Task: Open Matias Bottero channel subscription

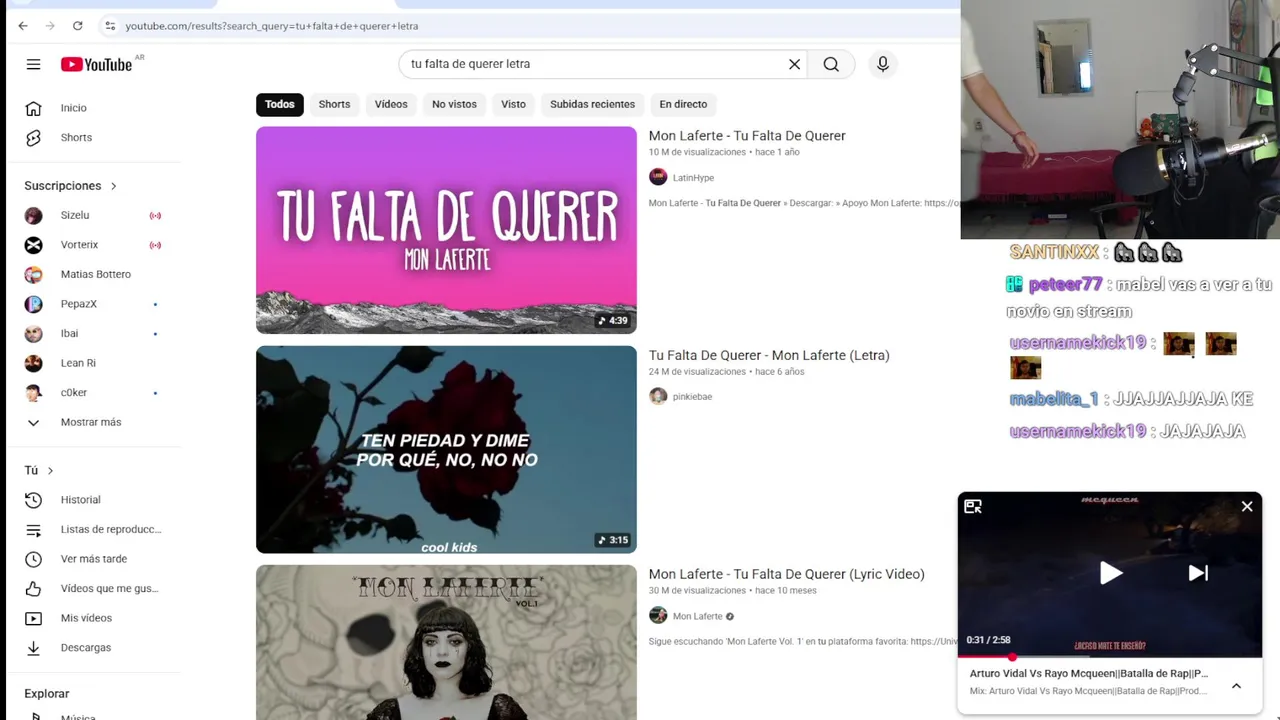Action: pyautogui.click(x=97, y=274)
